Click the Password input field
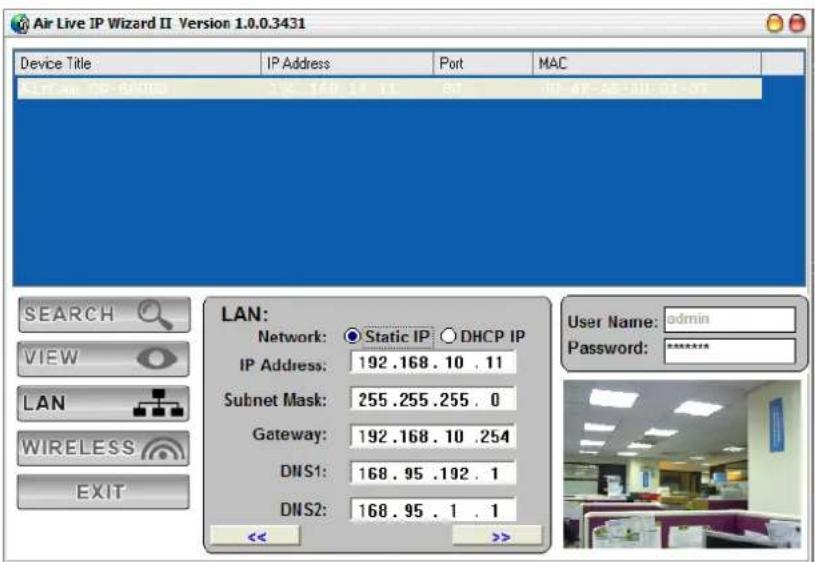This screenshot has width=815, height=562. [x=730, y=351]
